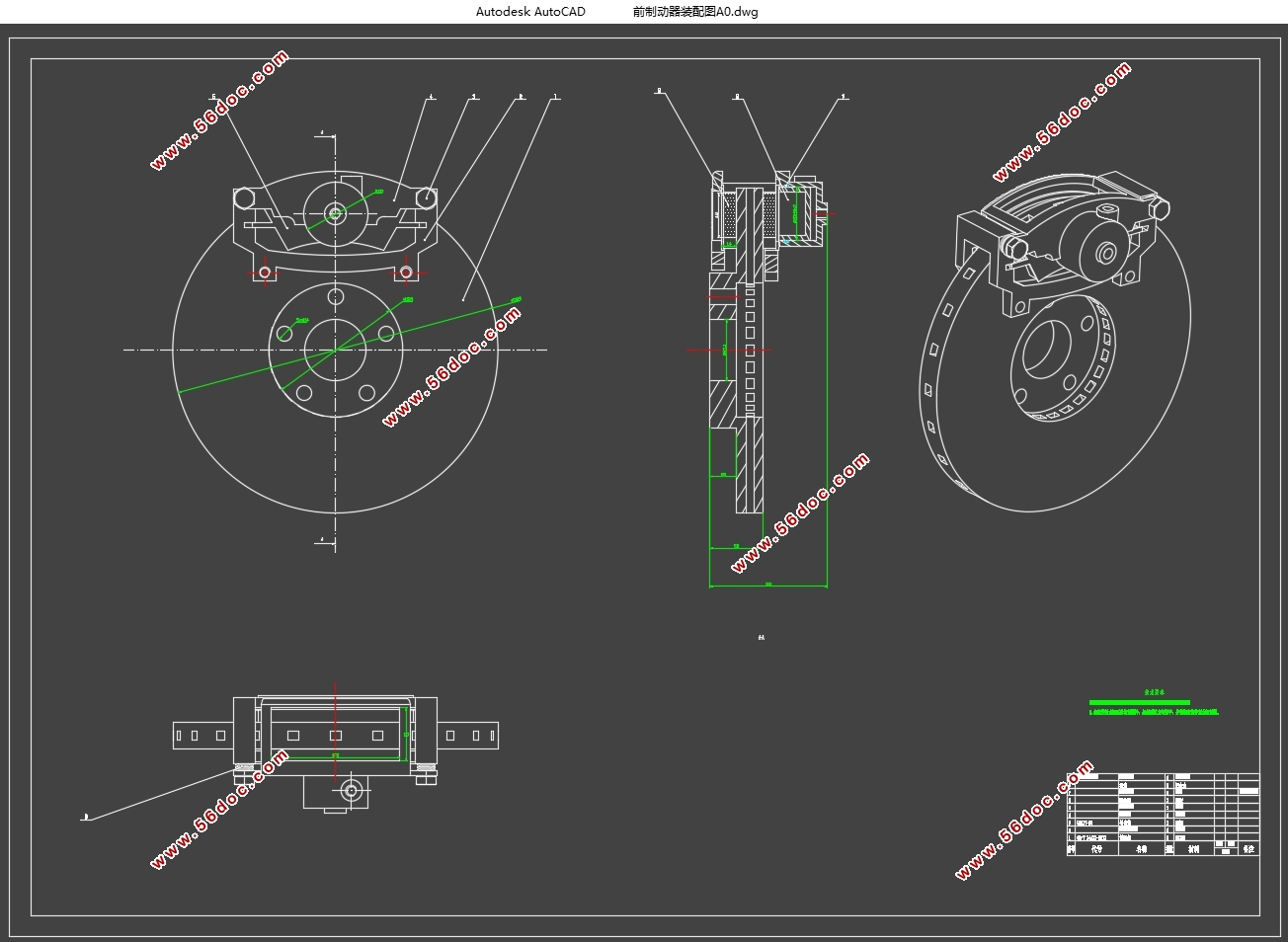
Task: Click the Autodesk AutoCAD title text
Action: (x=530, y=12)
